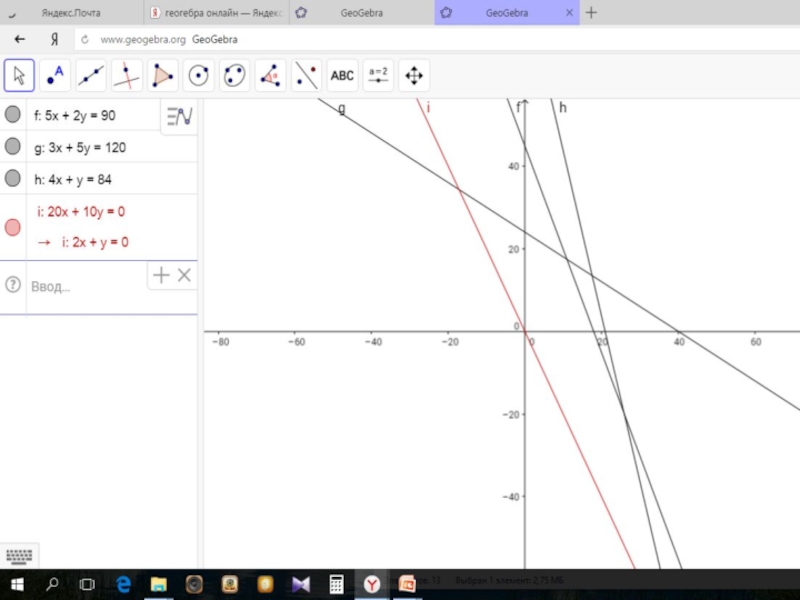Select the Circle with center tool
800x600 pixels.
pos(199,75)
